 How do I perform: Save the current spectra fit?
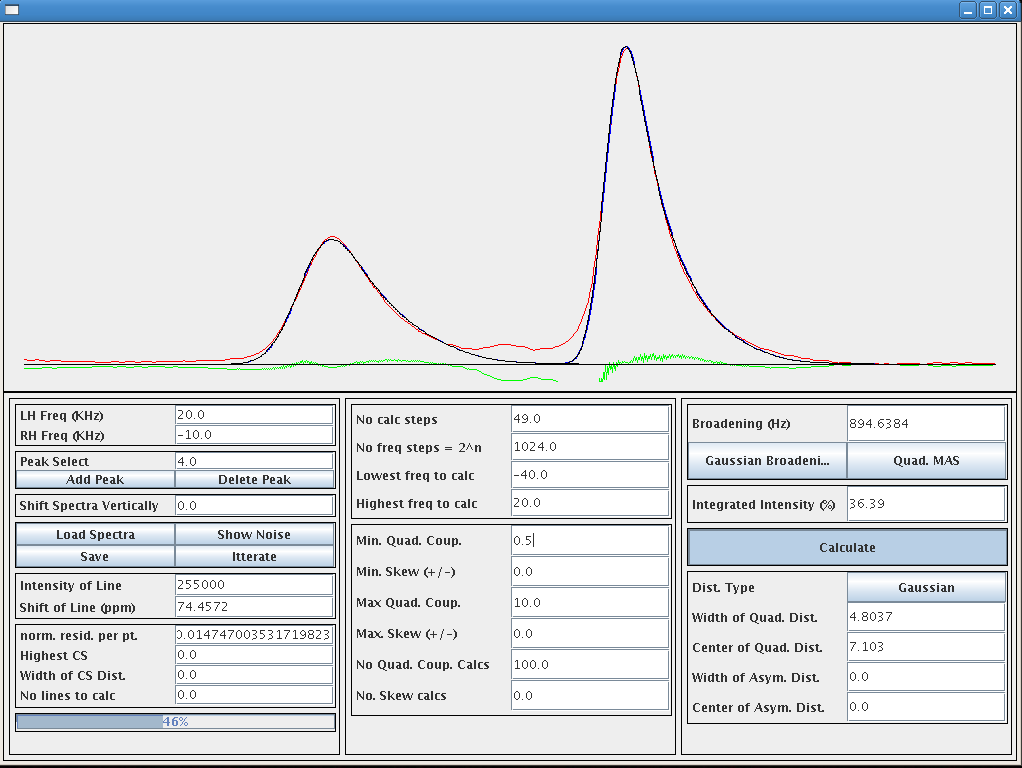click(95, 557)
